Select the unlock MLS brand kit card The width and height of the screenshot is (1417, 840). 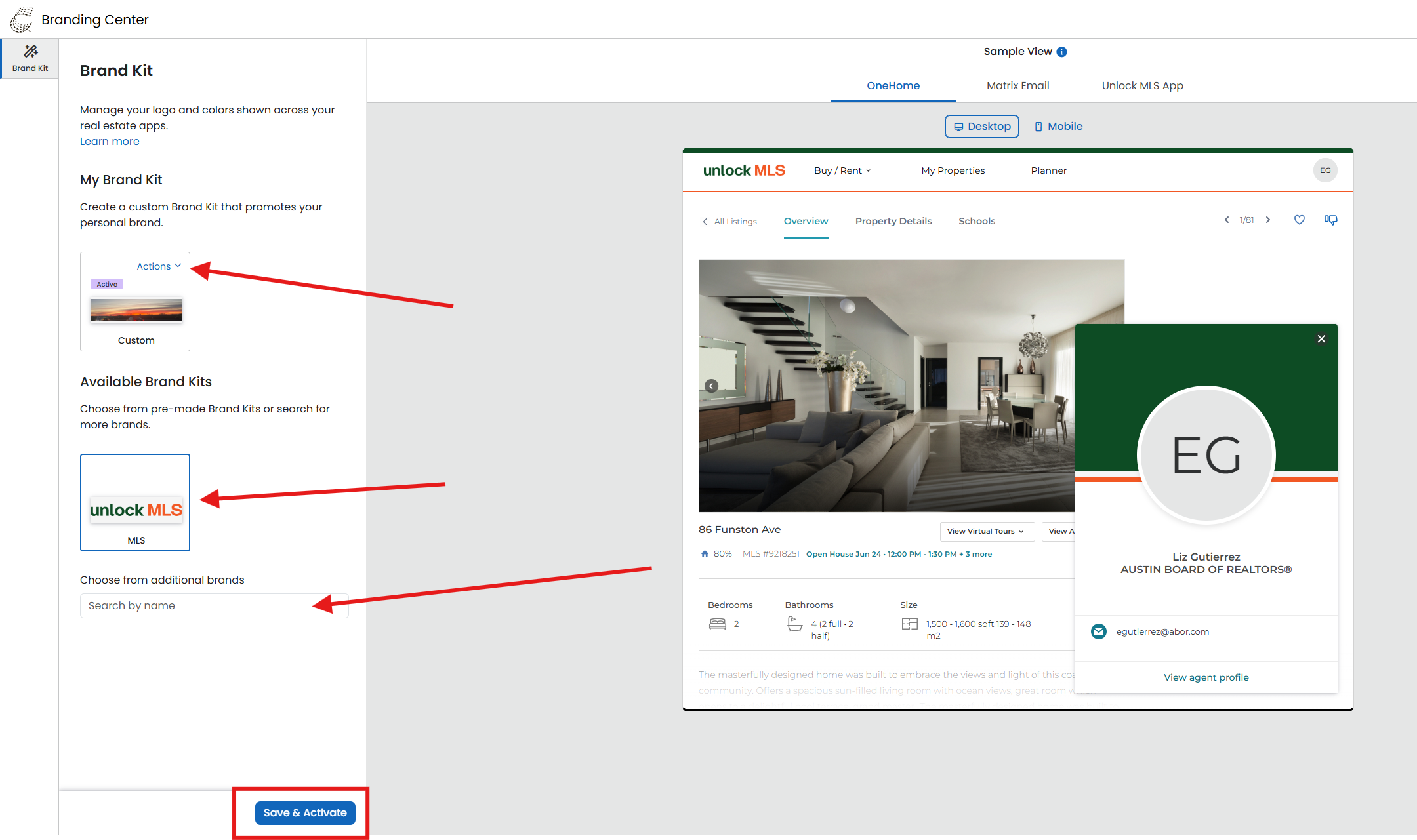[x=135, y=503]
